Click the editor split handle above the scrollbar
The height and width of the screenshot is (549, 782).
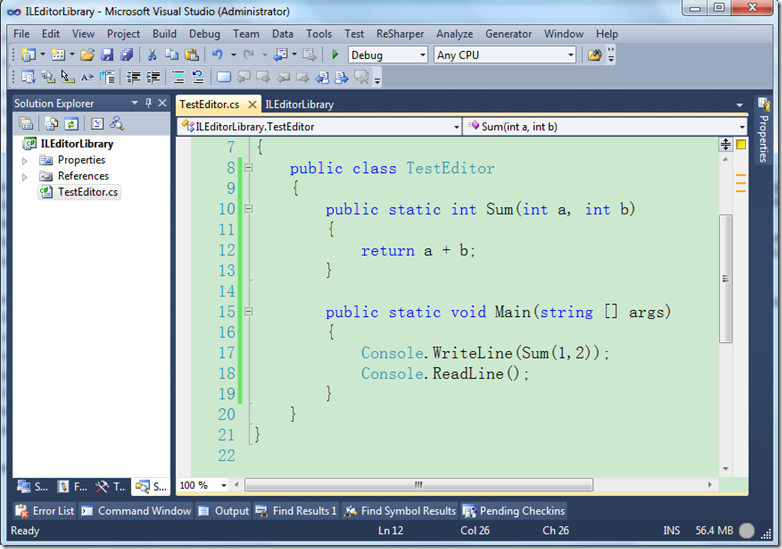click(x=726, y=144)
